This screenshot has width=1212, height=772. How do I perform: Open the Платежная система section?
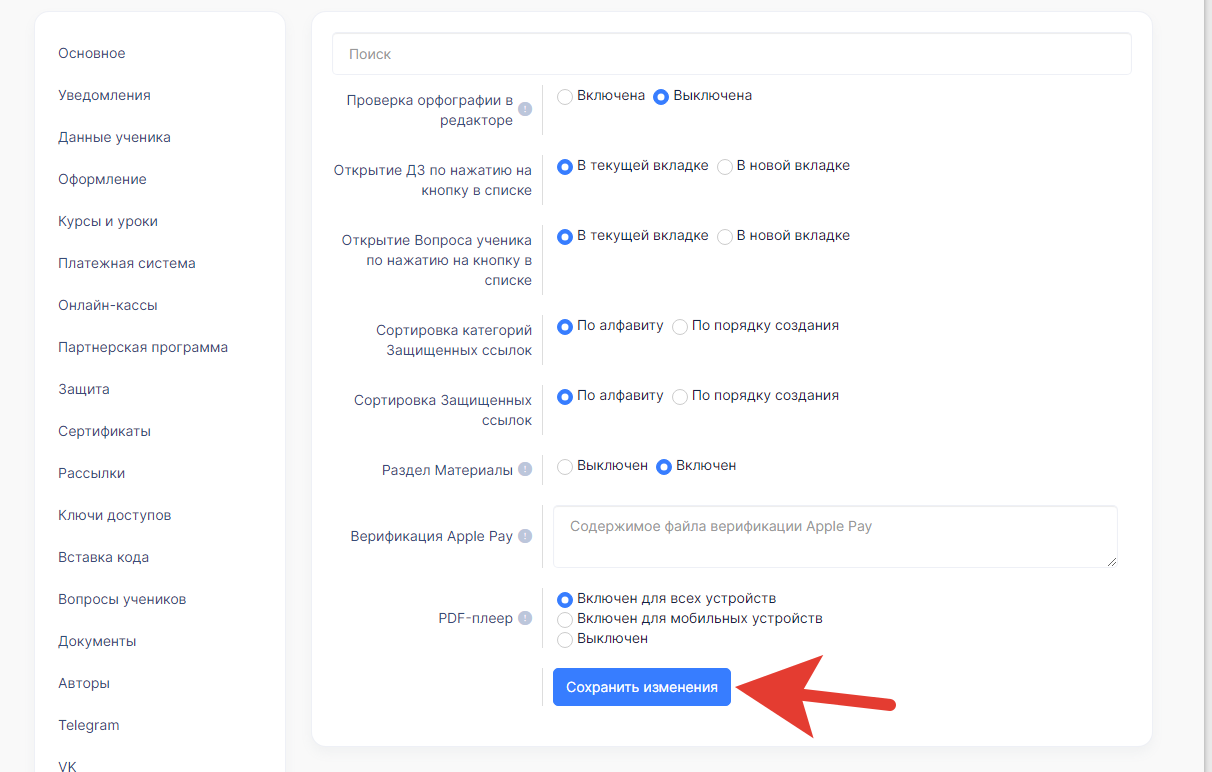[127, 263]
